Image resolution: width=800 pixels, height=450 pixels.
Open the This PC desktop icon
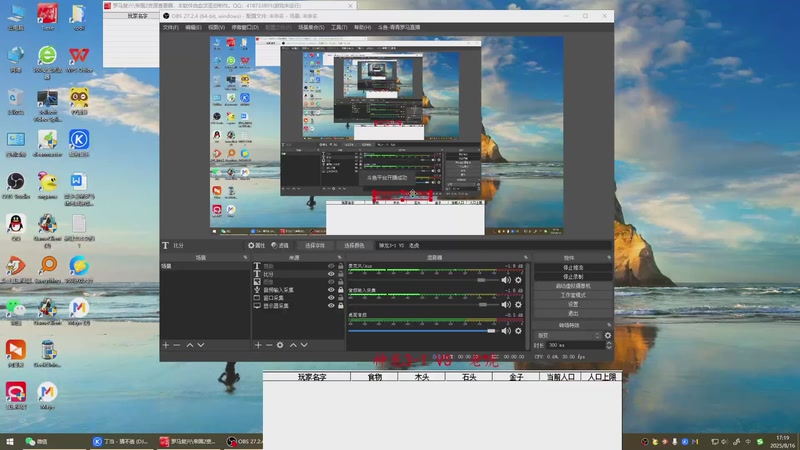point(16,17)
